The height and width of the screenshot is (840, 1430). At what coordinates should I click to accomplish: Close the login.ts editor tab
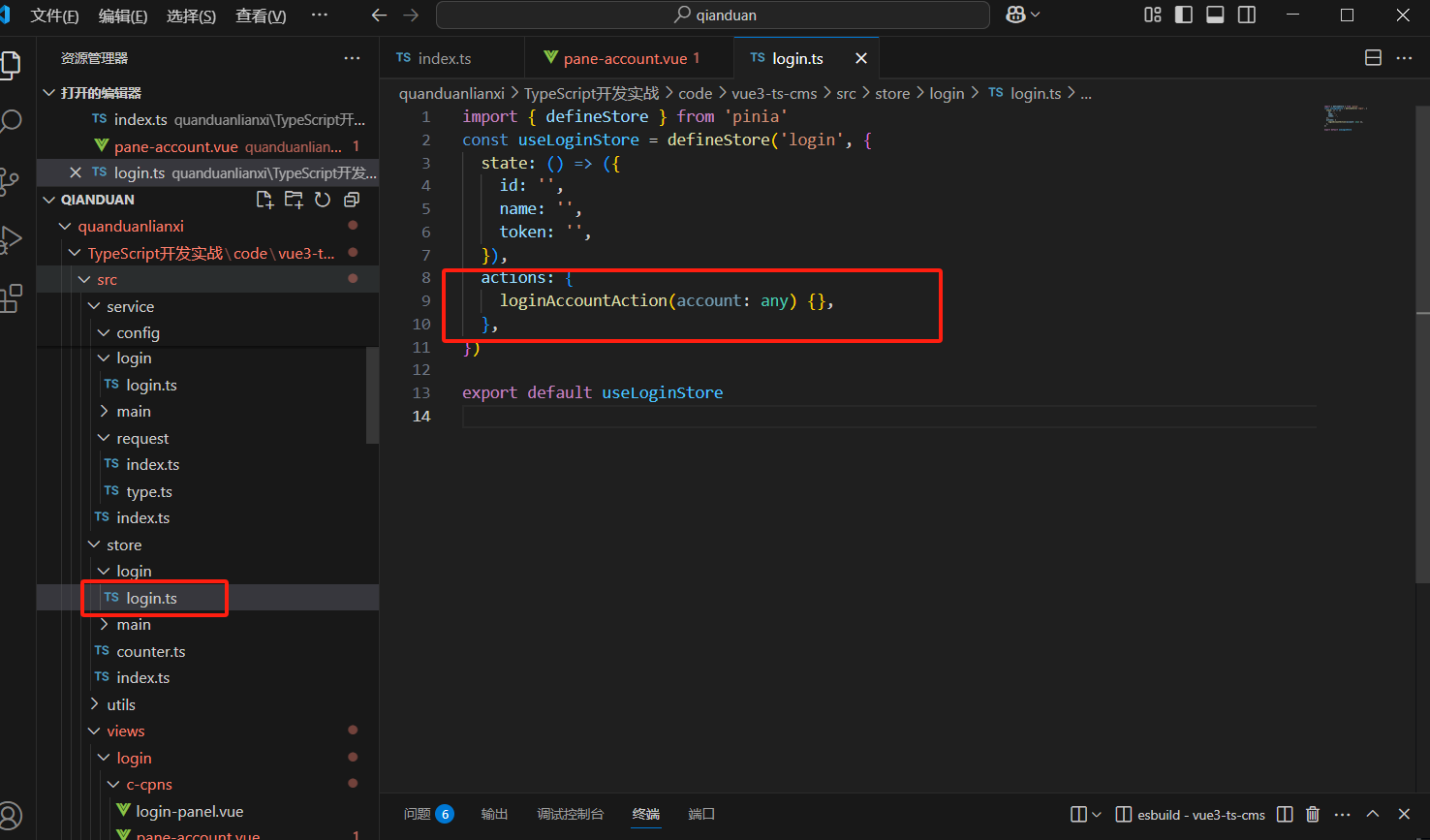860,58
